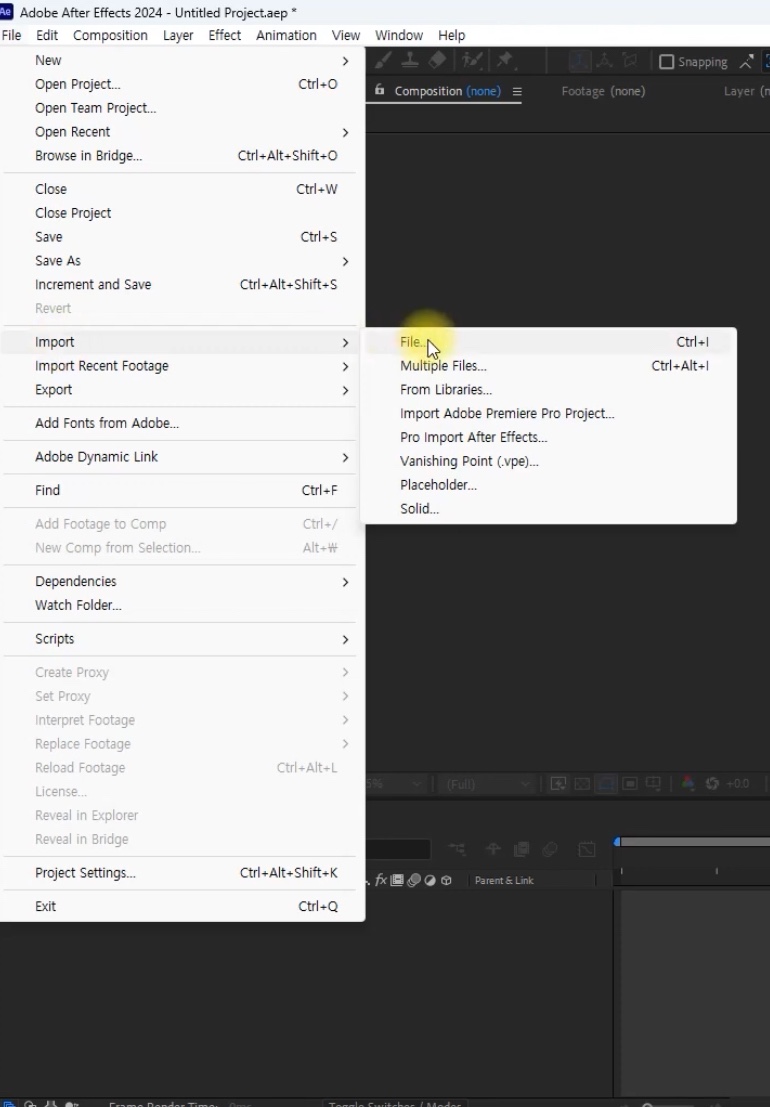The image size is (770, 1107).
Task: Switch to Local Axis mode icon
Action: (579, 61)
